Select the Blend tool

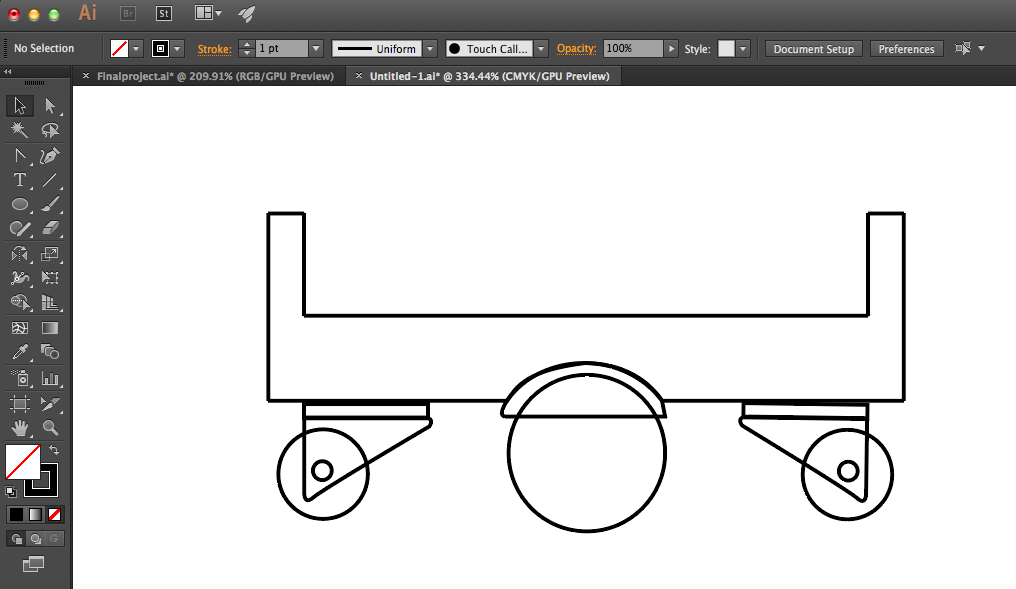coord(50,352)
